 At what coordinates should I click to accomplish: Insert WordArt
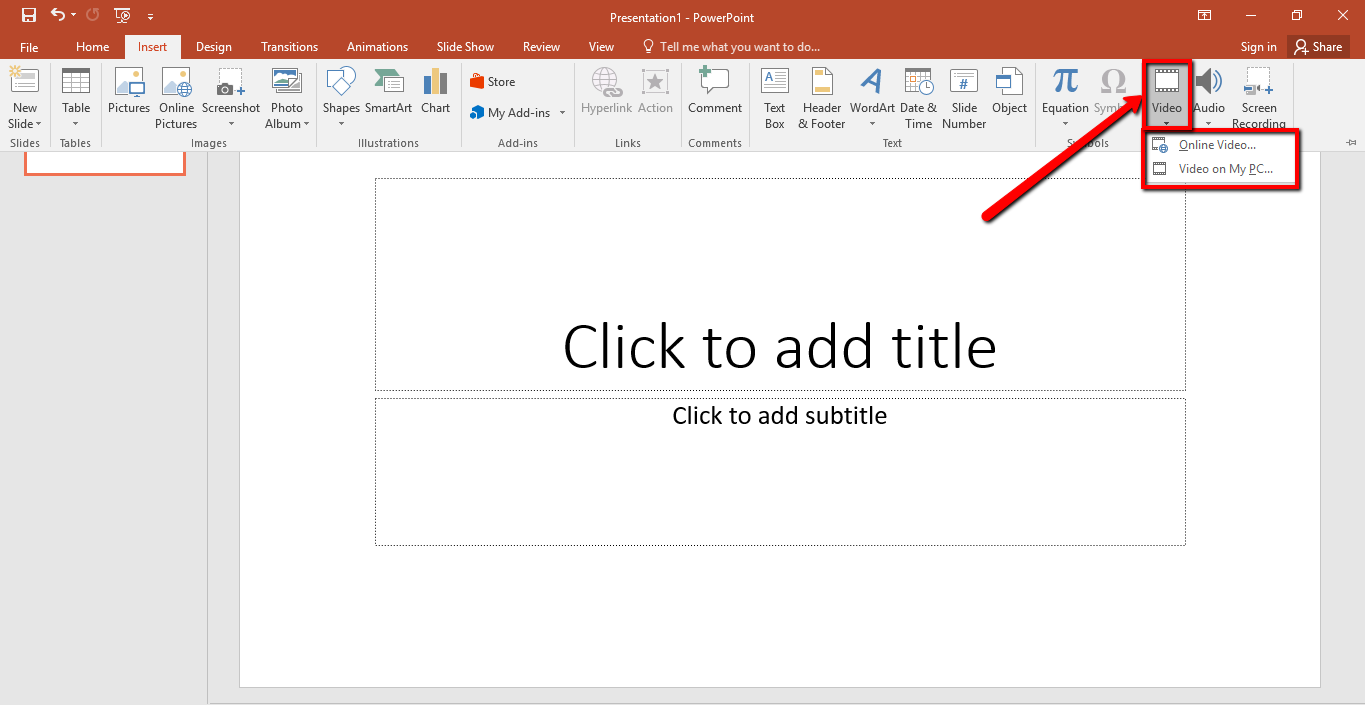(x=871, y=97)
